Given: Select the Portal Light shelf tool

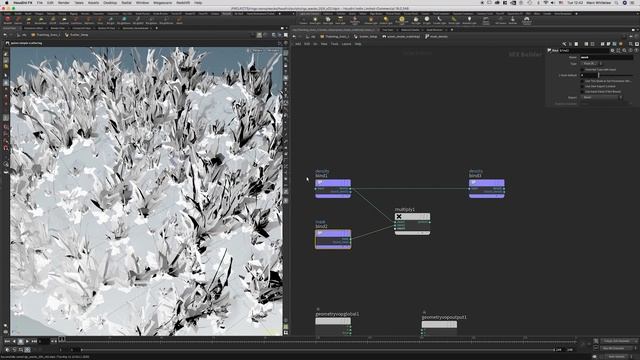Looking at the screenshot, I should tap(453, 20).
